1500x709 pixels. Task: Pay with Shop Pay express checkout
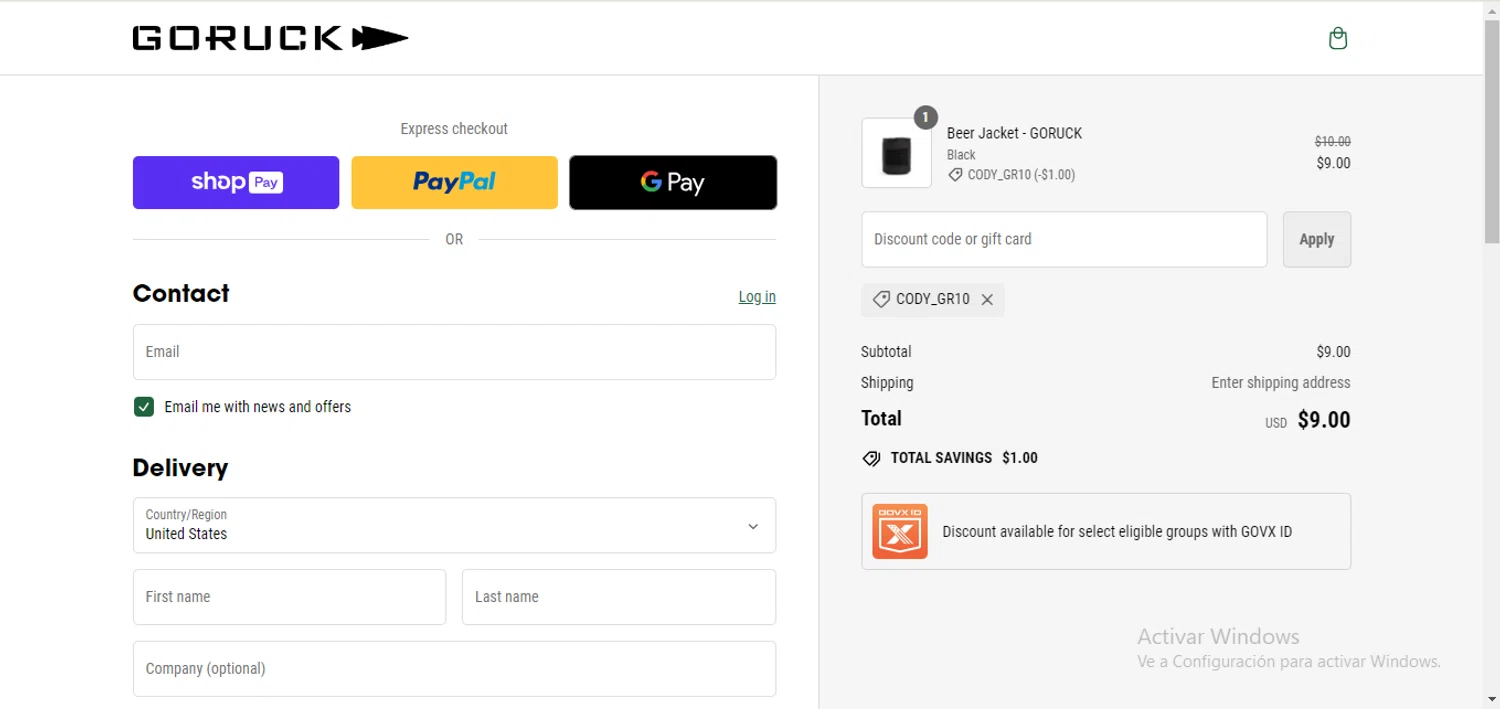tap(236, 182)
